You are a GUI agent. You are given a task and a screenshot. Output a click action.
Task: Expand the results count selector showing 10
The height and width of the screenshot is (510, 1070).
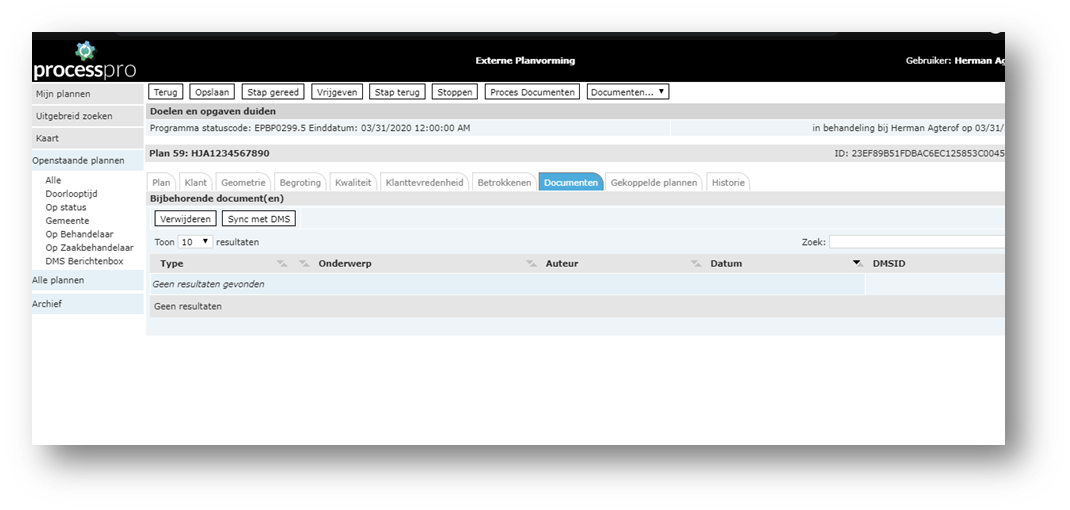195,242
